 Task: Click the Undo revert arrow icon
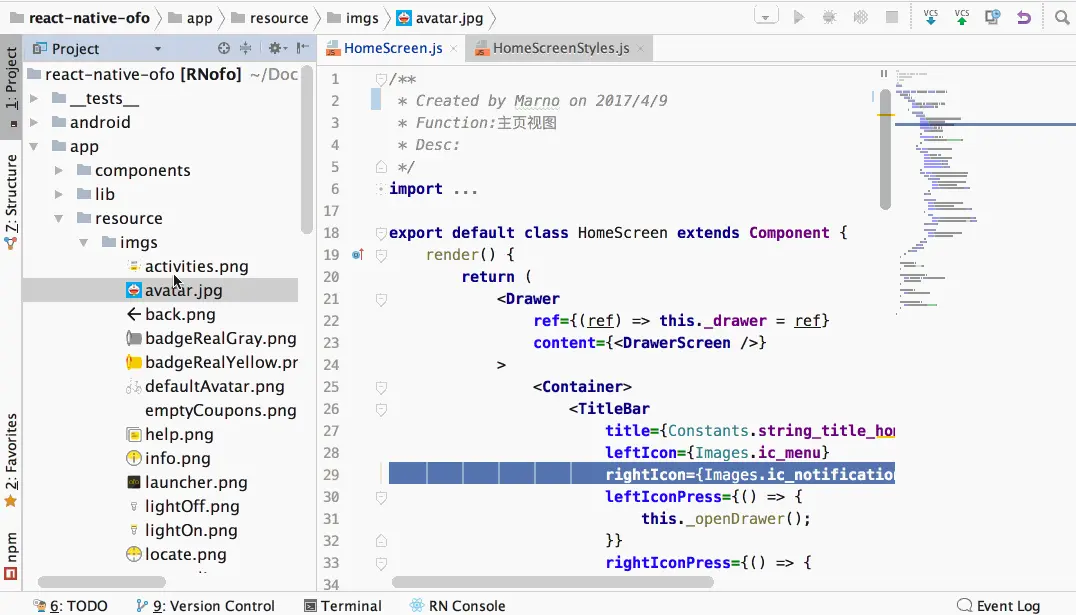1023,17
